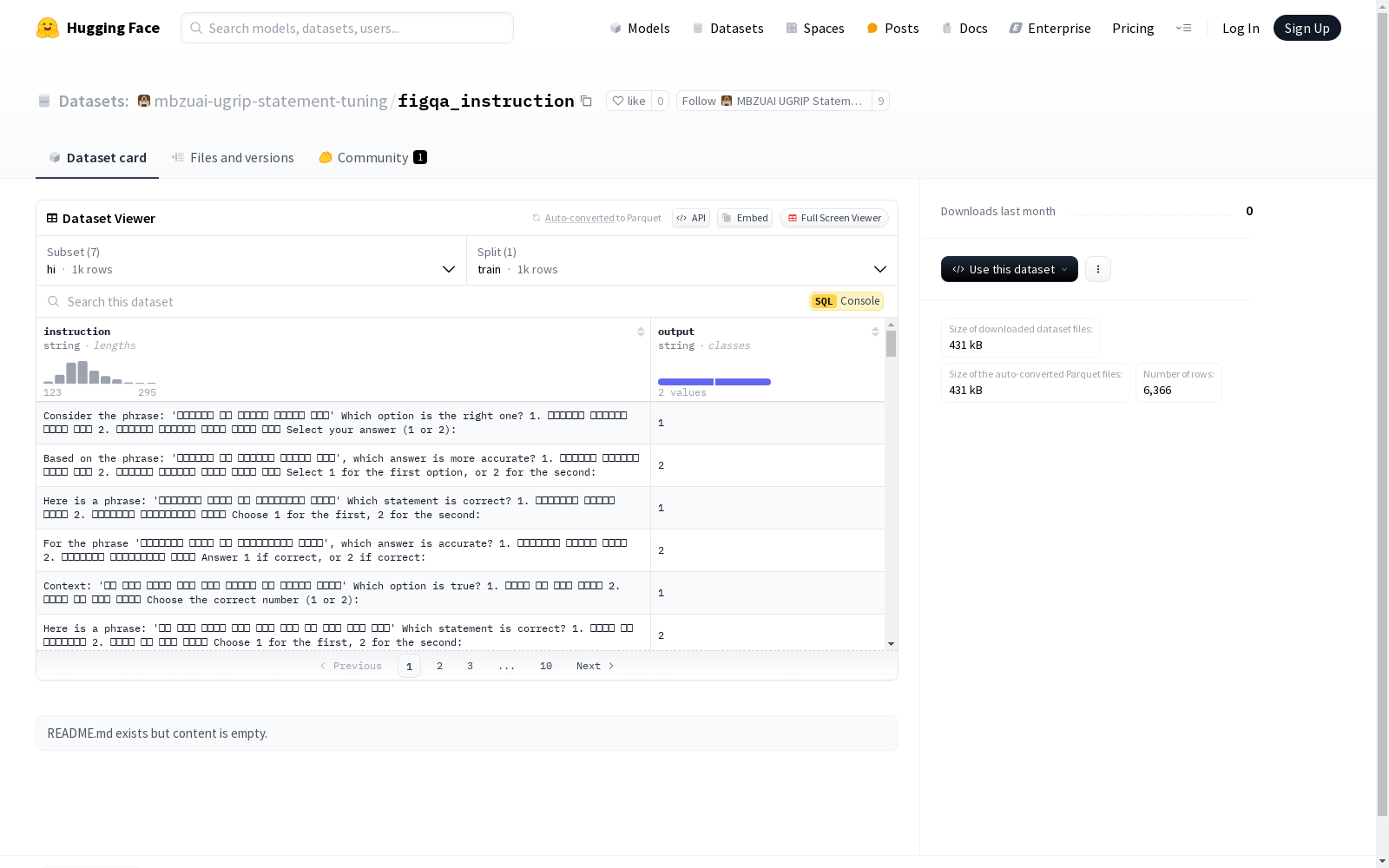This screenshot has width=1389, height=868.
Task: Open the Posts menu item
Action: coord(892,28)
